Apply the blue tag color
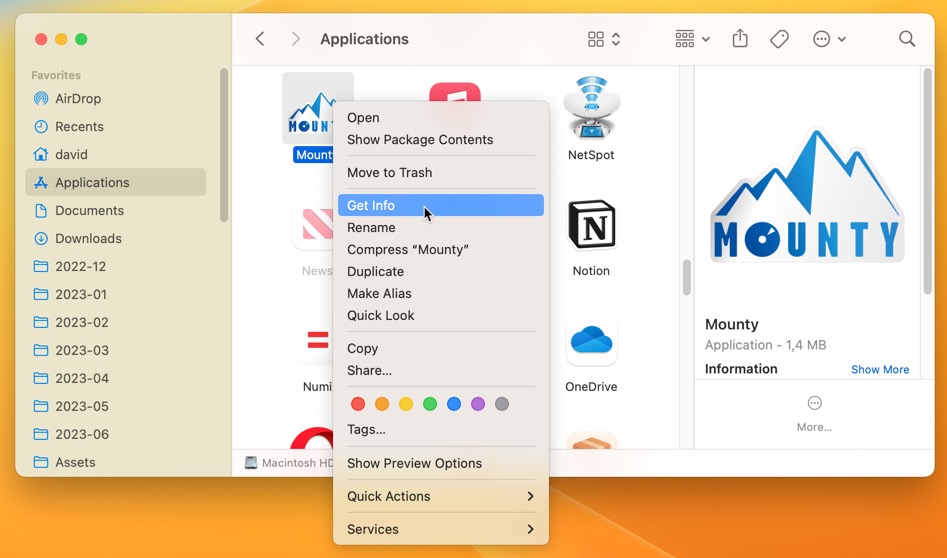 (454, 404)
